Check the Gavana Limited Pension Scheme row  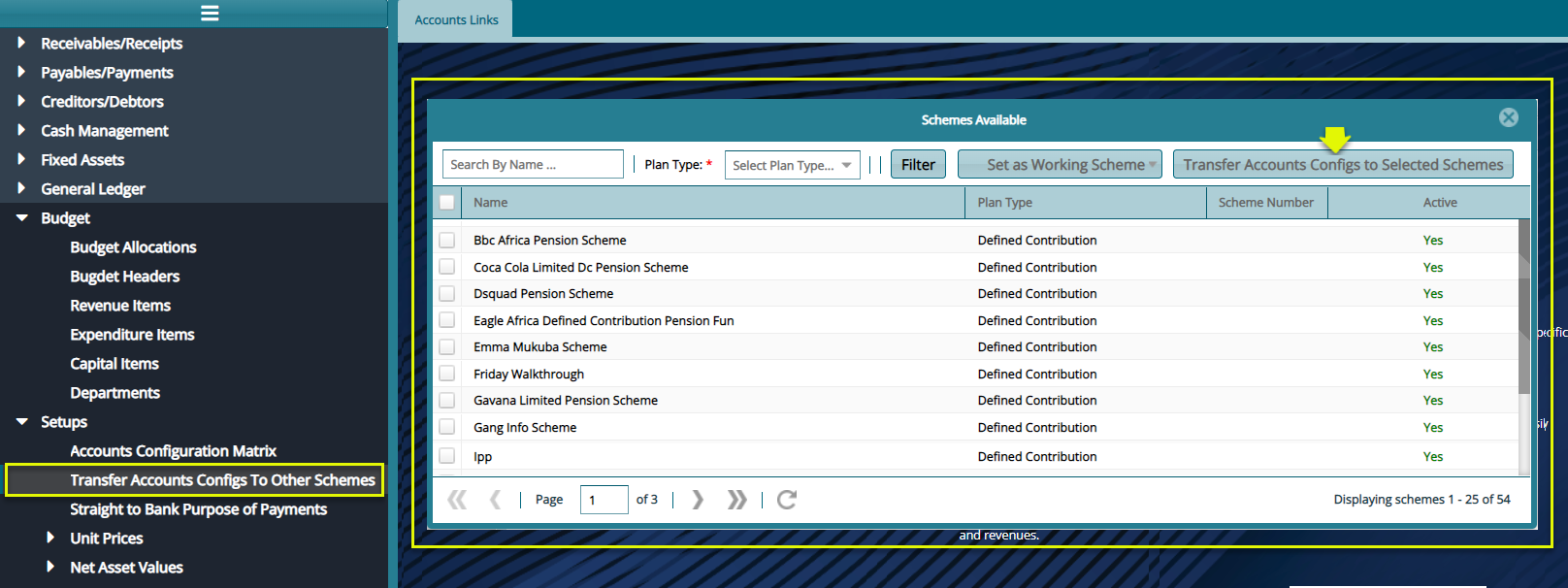coord(446,400)
